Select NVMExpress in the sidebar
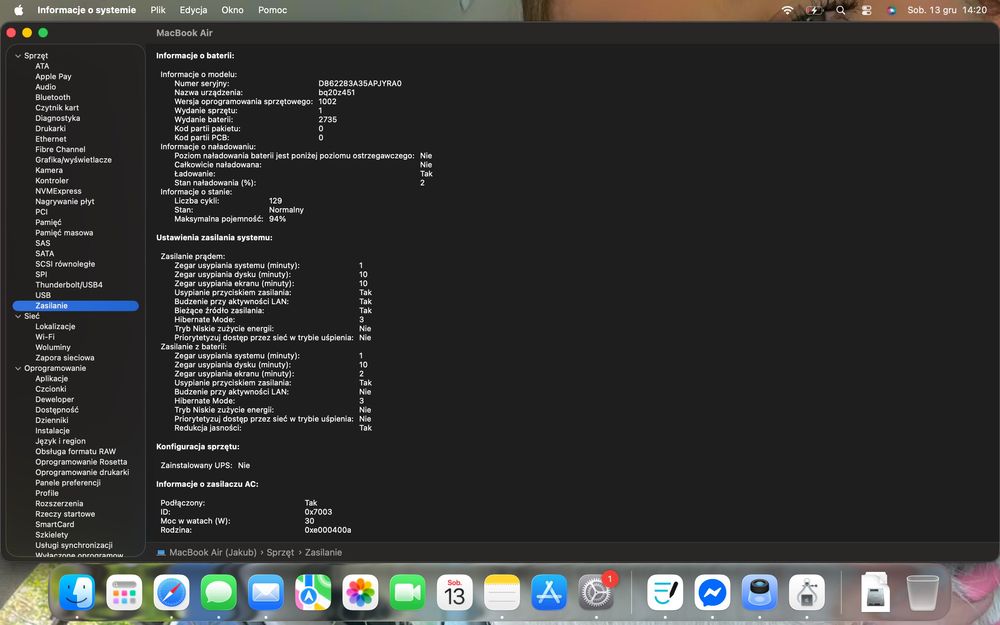 [x=58, y=191]
